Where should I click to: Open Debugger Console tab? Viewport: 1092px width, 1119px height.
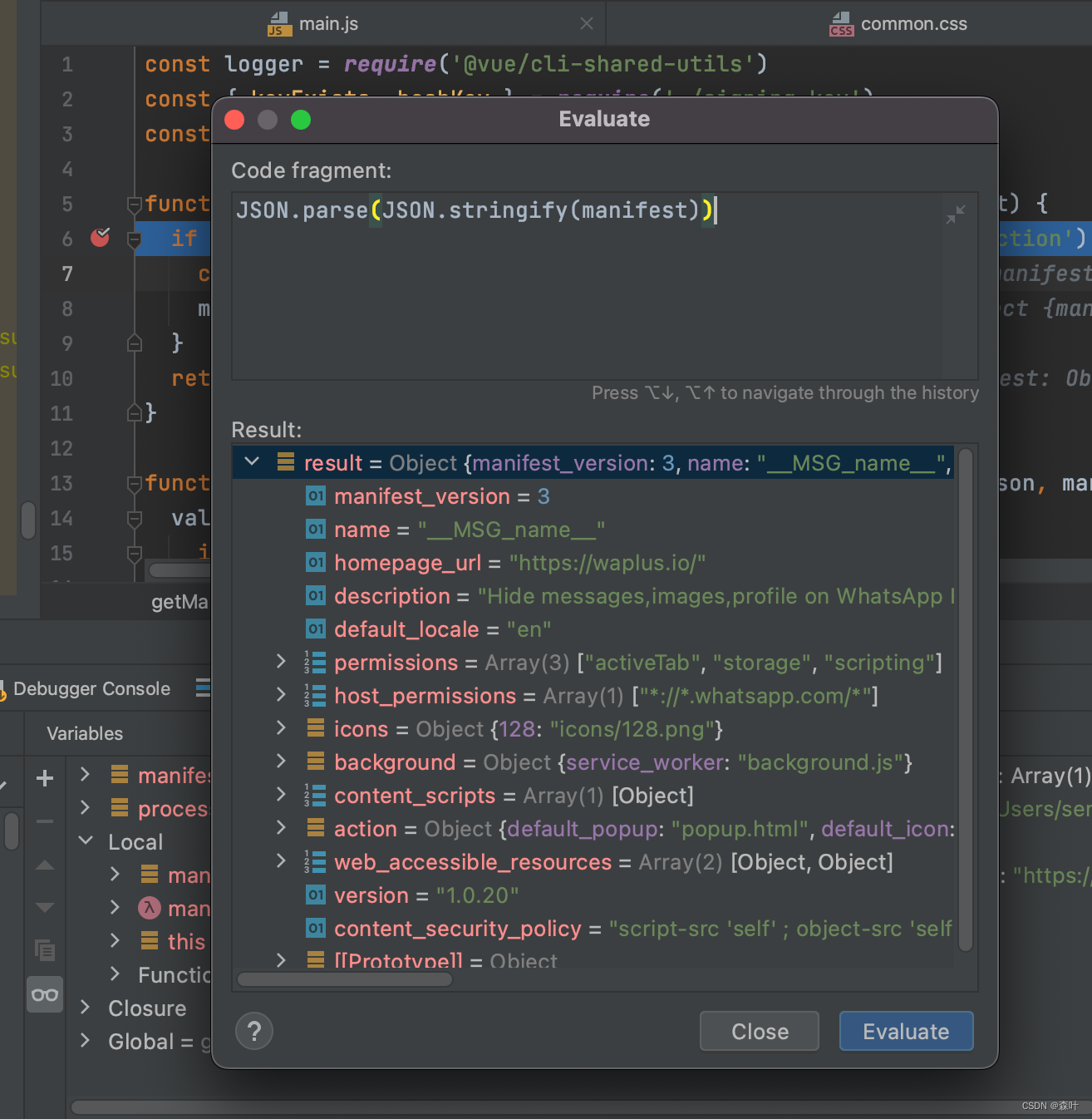(x=91, y=688)
